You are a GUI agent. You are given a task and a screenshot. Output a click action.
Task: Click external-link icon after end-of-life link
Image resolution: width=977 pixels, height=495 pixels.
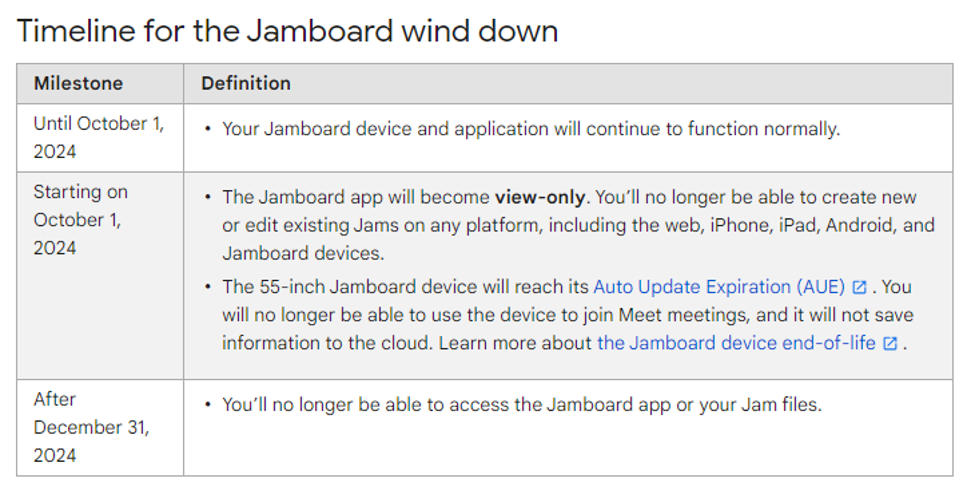click(x=891, y=344)
